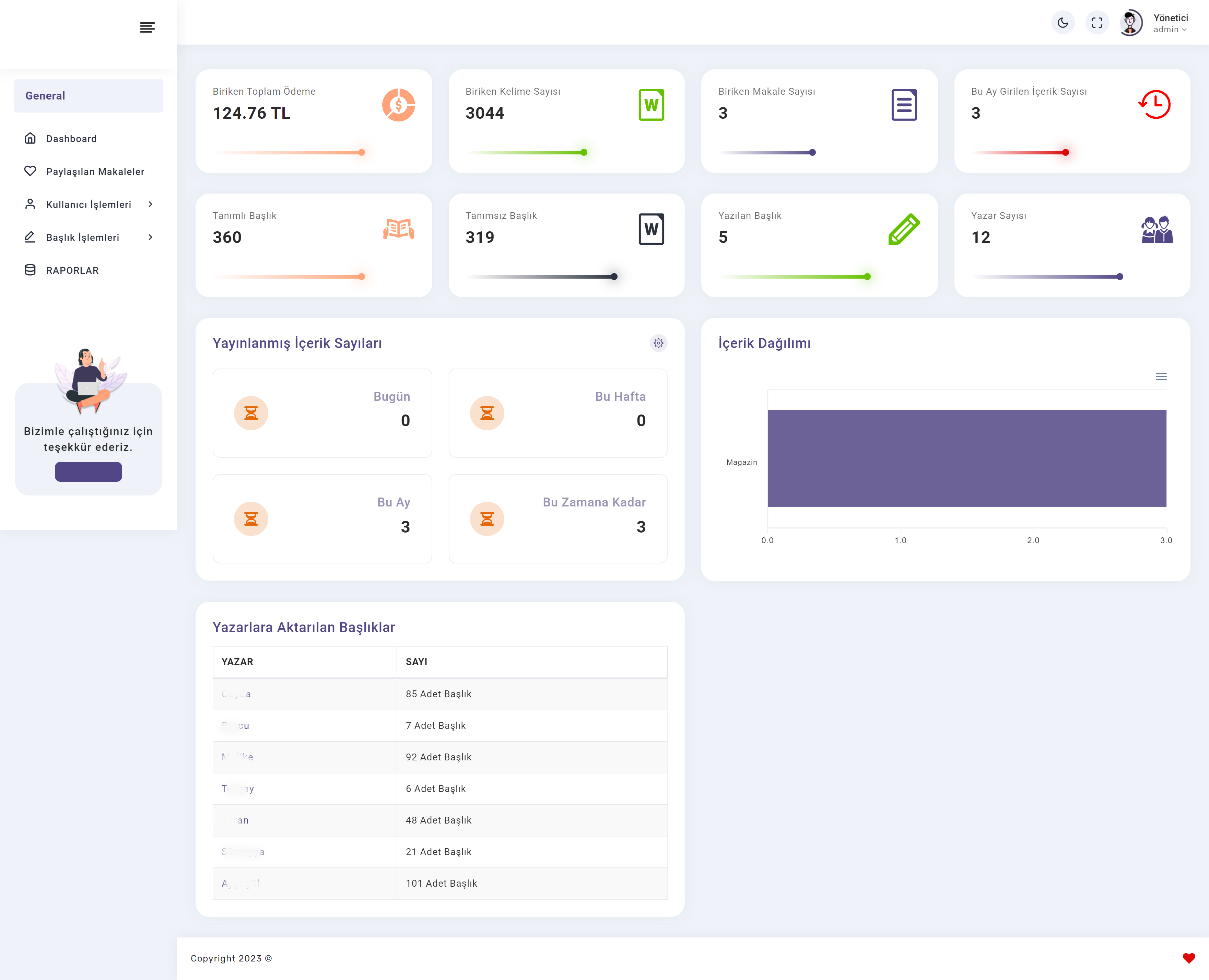Click the Tanımsız Başlık progress slider handle

point(614,277)
